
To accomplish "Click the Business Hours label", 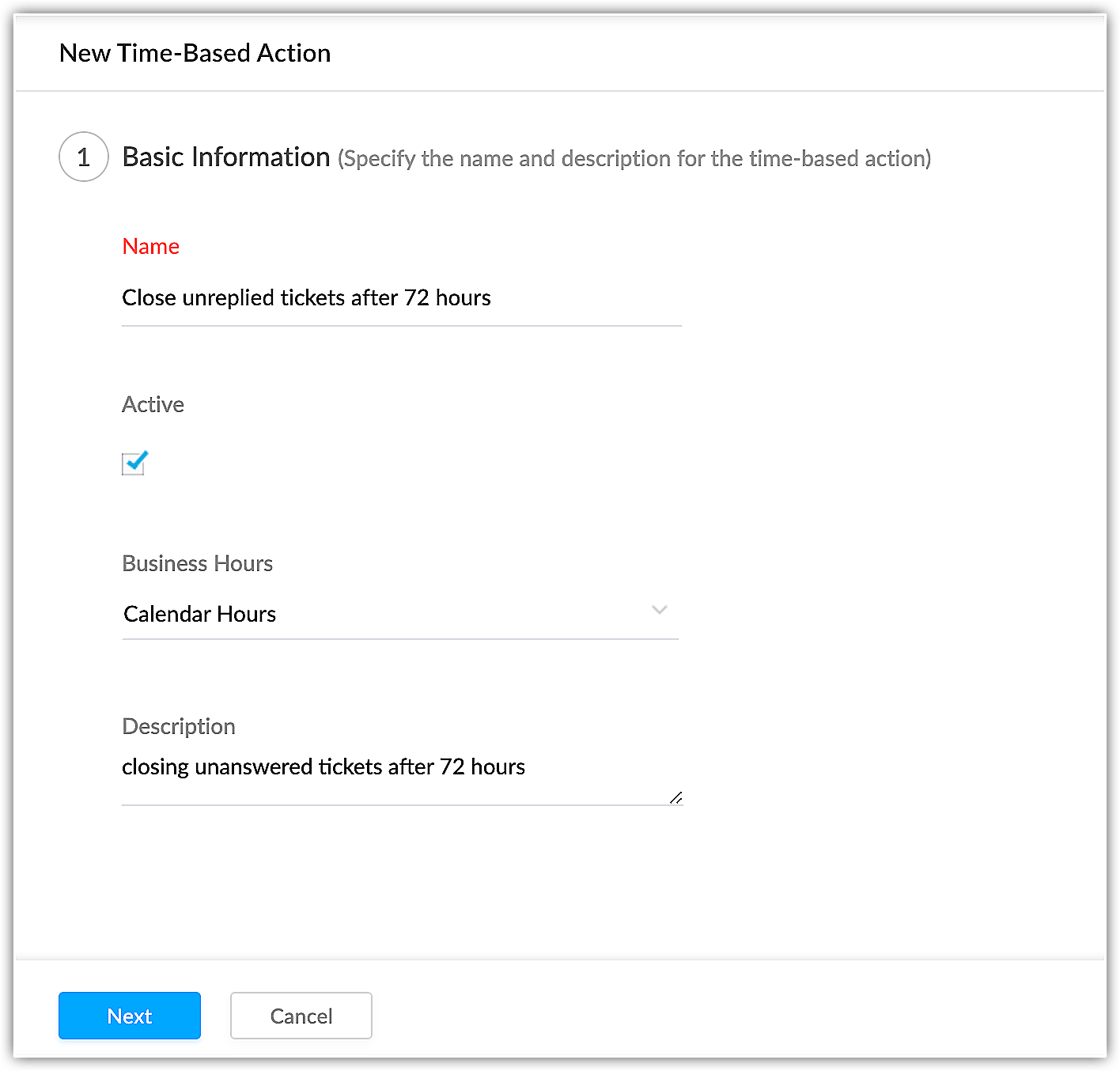I will click(x=198, y=563).
